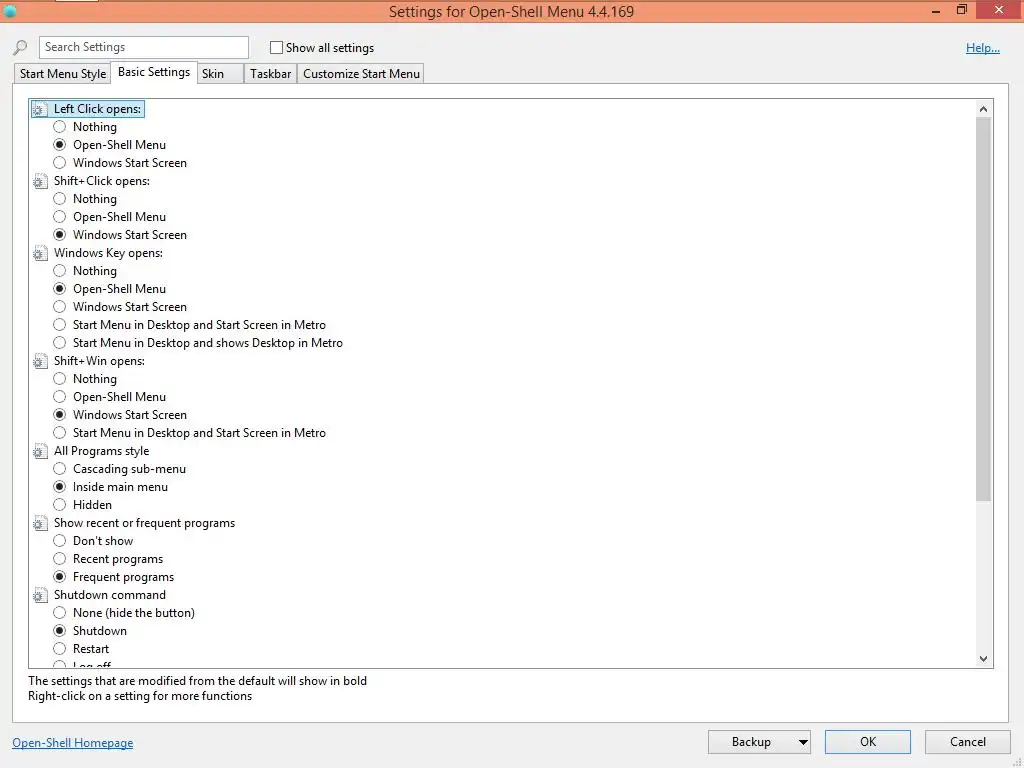Open the Help link
Image resolution: width=1024 pixels, height=768 pixels.
point(982,48)
